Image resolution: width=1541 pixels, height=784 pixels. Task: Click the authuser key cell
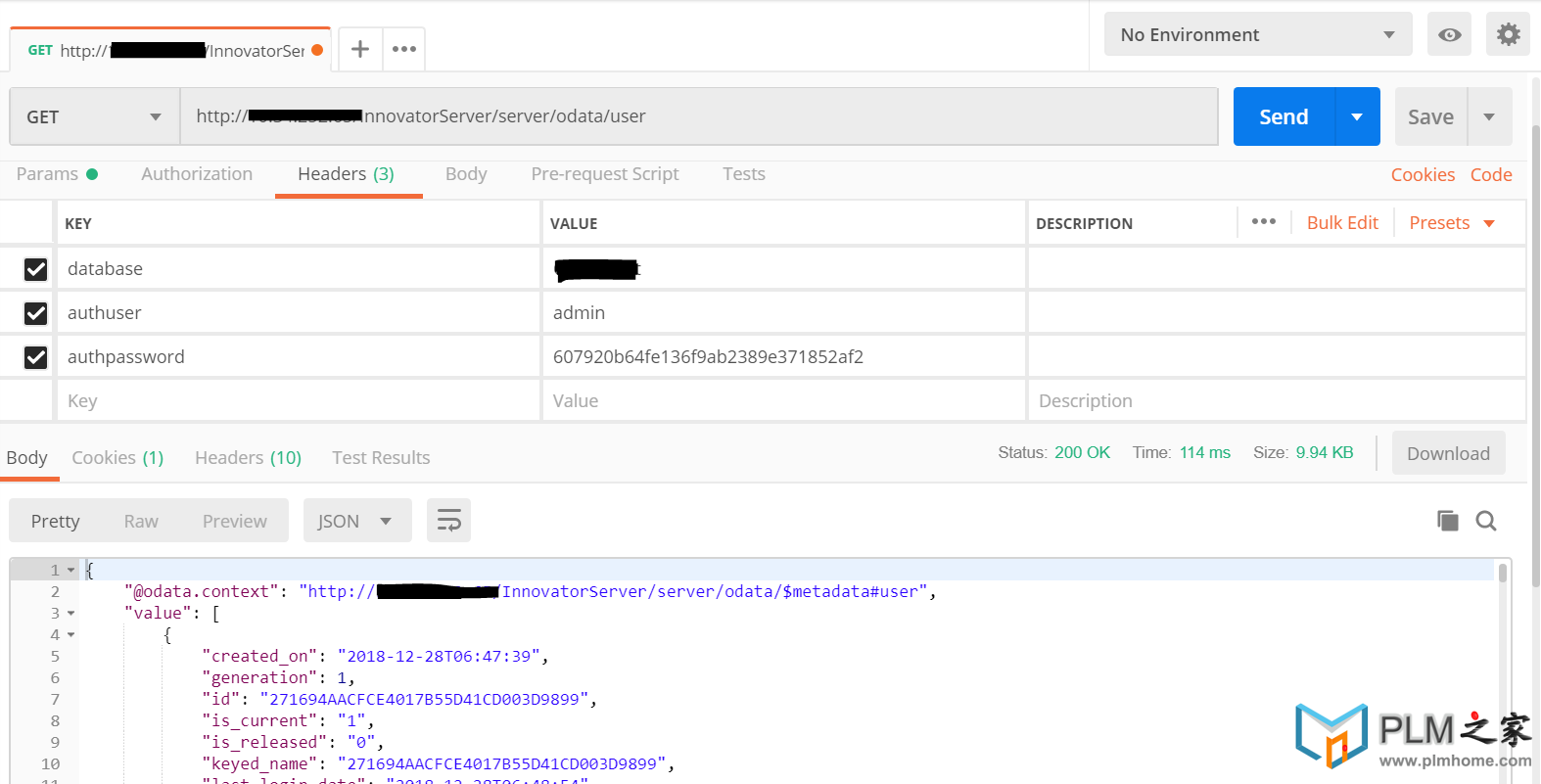tap(299, 313)
